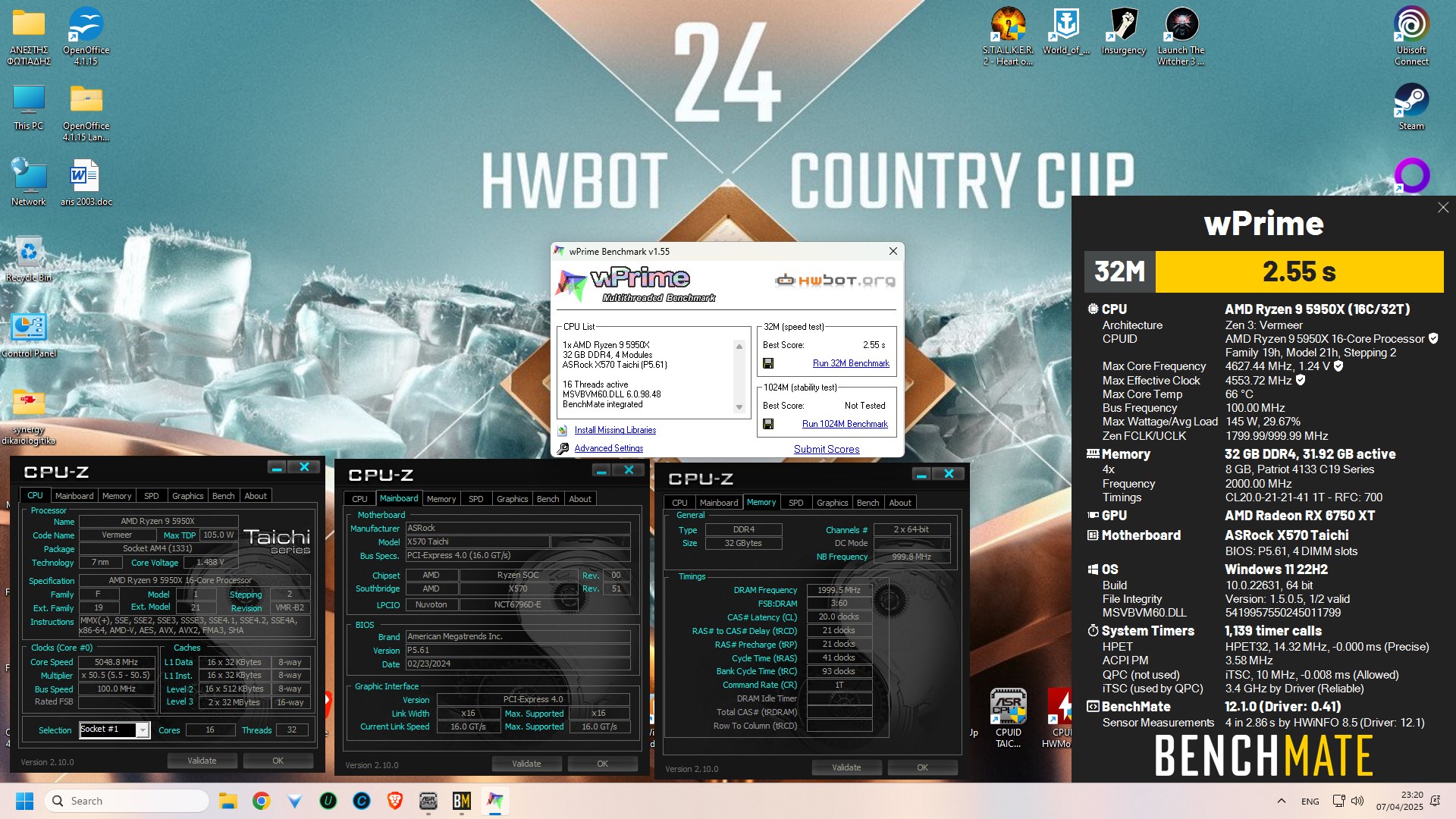Open the Launch The Witcher 3 shortcut

(x=1181, y=36)
